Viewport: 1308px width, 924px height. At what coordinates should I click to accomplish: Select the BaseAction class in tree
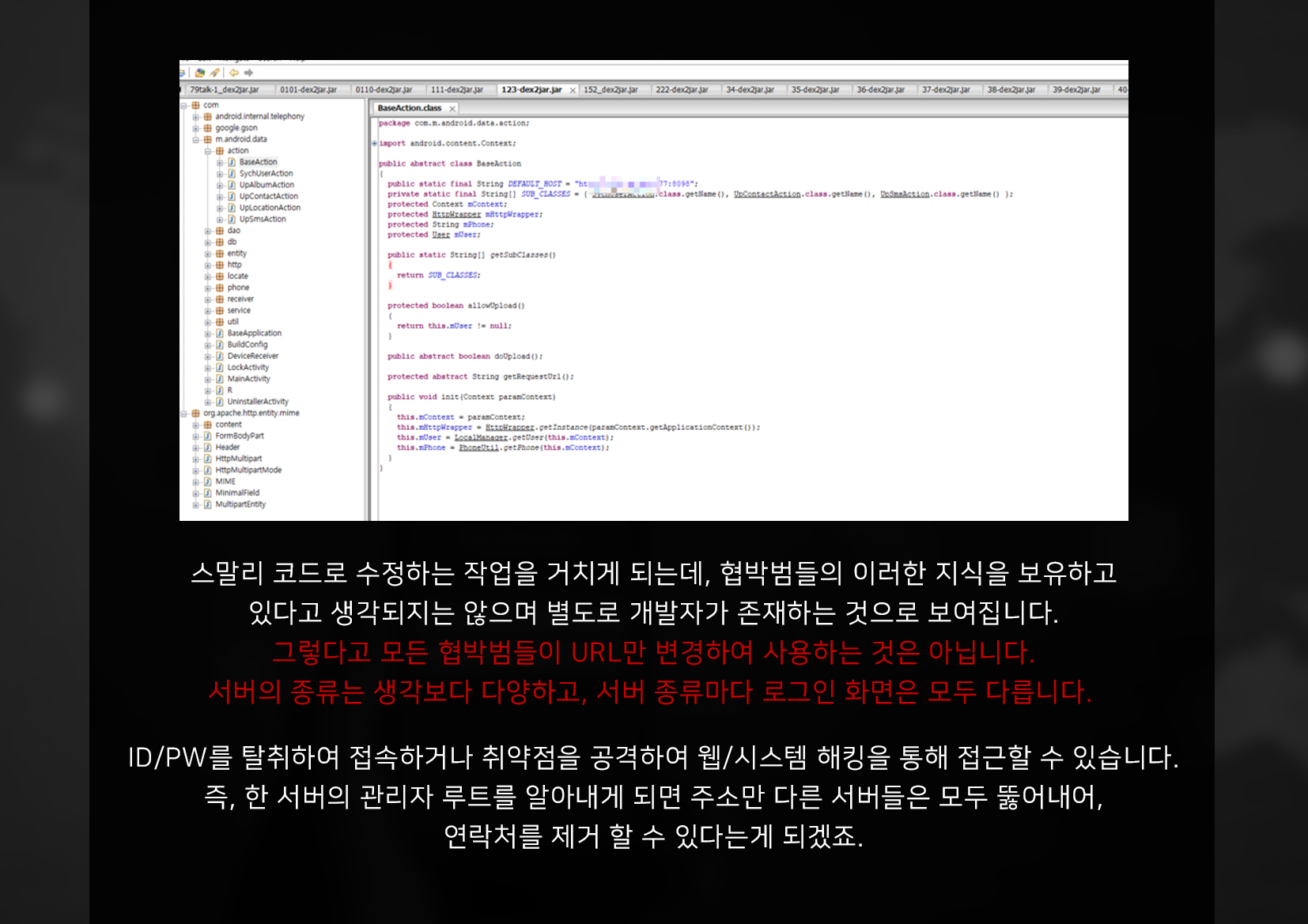point(258,162)
